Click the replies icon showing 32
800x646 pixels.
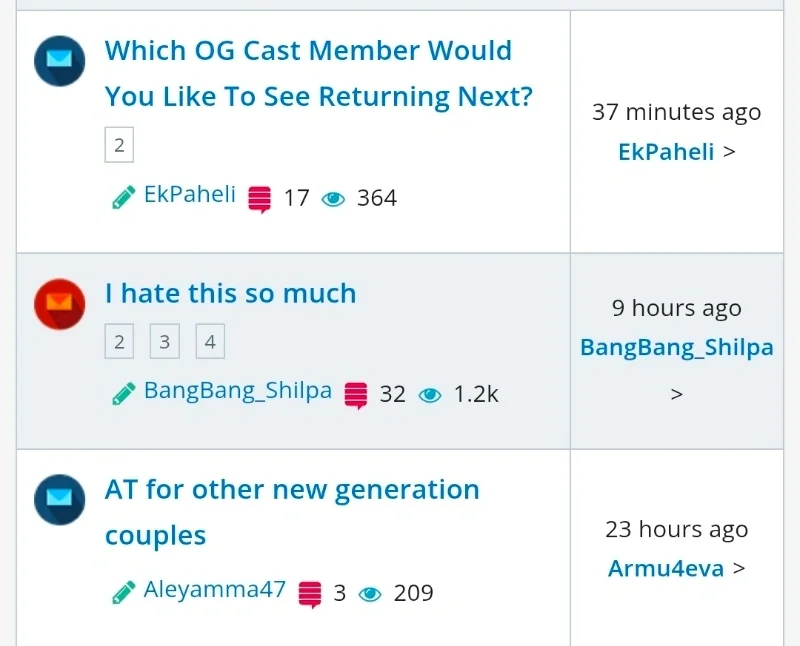tap(356, 395)
